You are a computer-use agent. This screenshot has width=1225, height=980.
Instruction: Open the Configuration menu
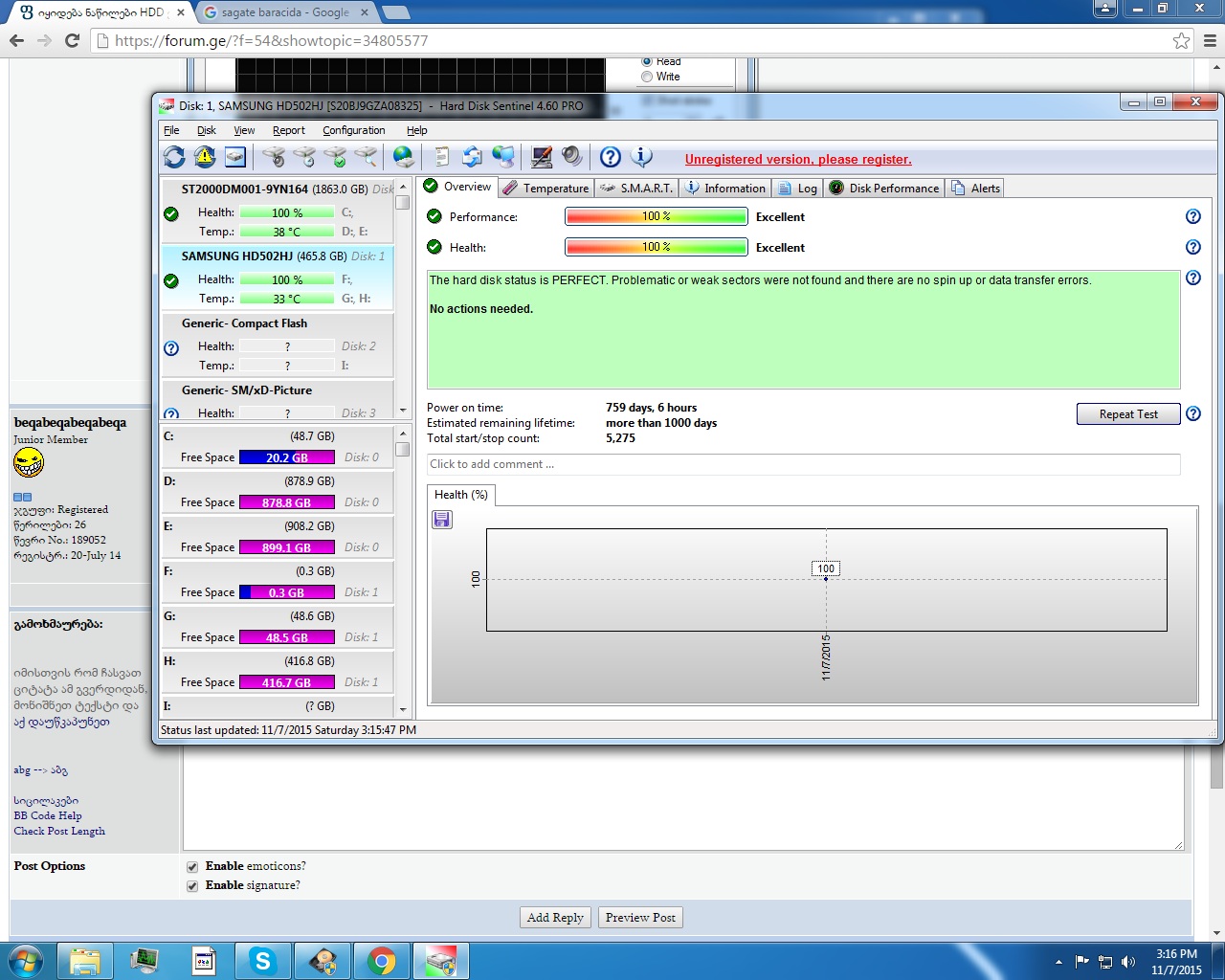[x=354, y=130]
